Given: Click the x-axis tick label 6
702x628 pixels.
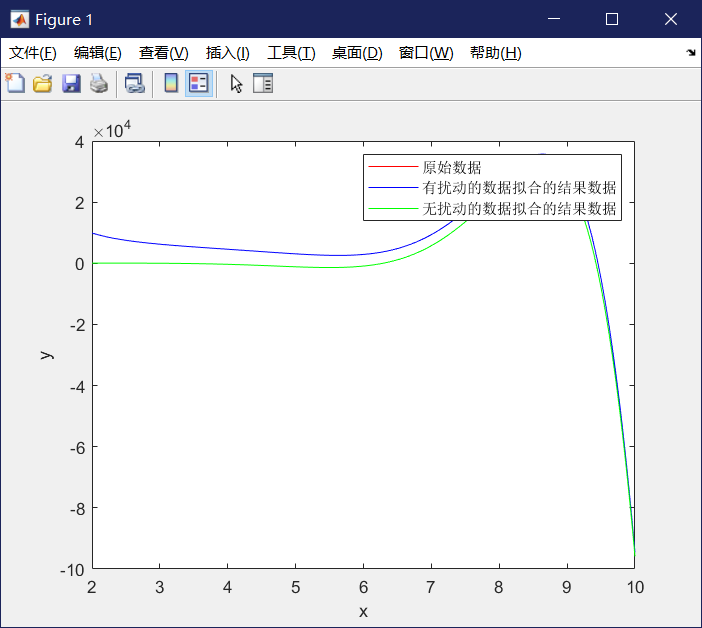Looking at the screenshot, I should (363, 587).
